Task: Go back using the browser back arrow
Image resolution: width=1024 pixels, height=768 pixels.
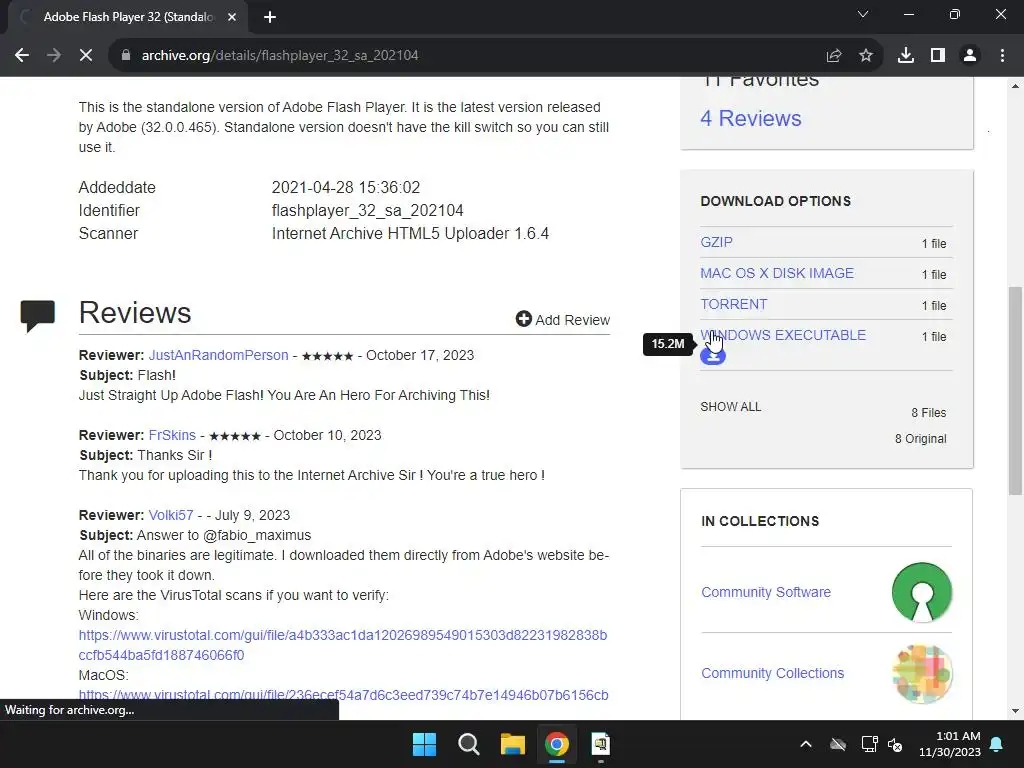Action: (22, 56)
